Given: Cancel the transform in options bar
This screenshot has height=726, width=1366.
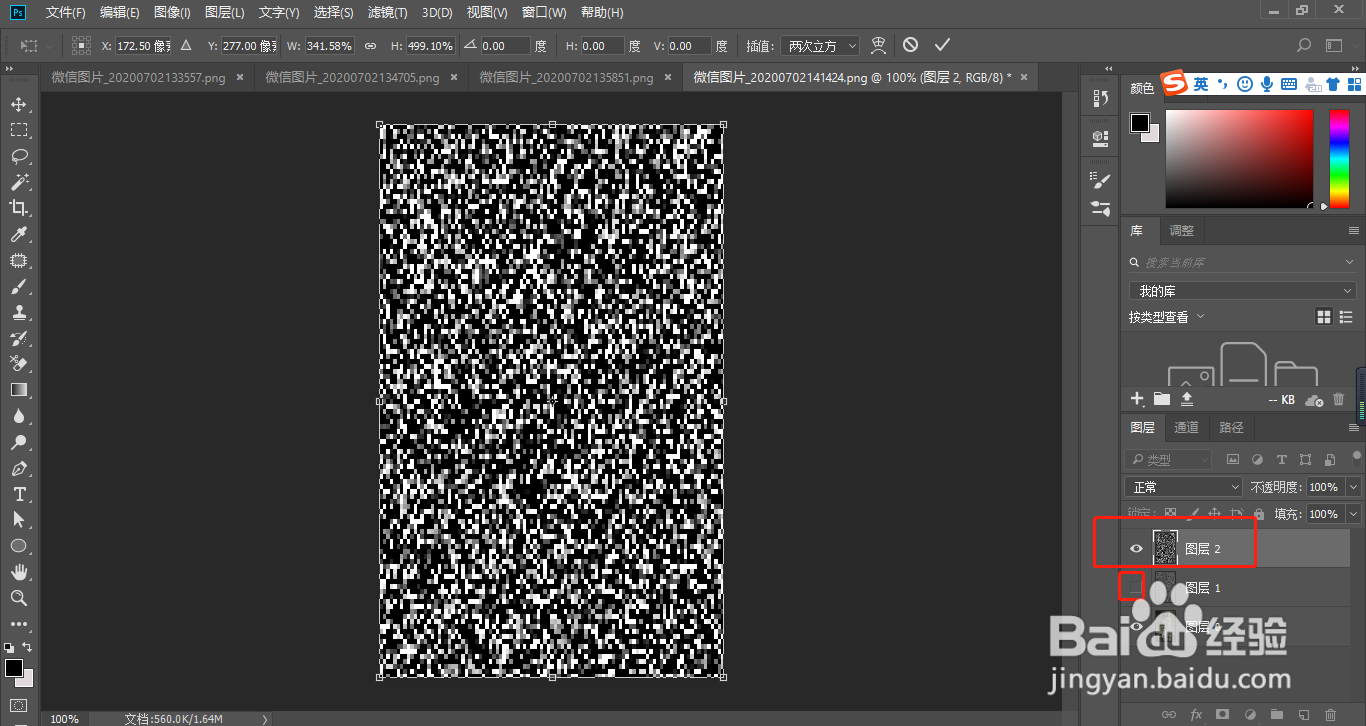Looking at the screenshot, I should pos(910,45).
